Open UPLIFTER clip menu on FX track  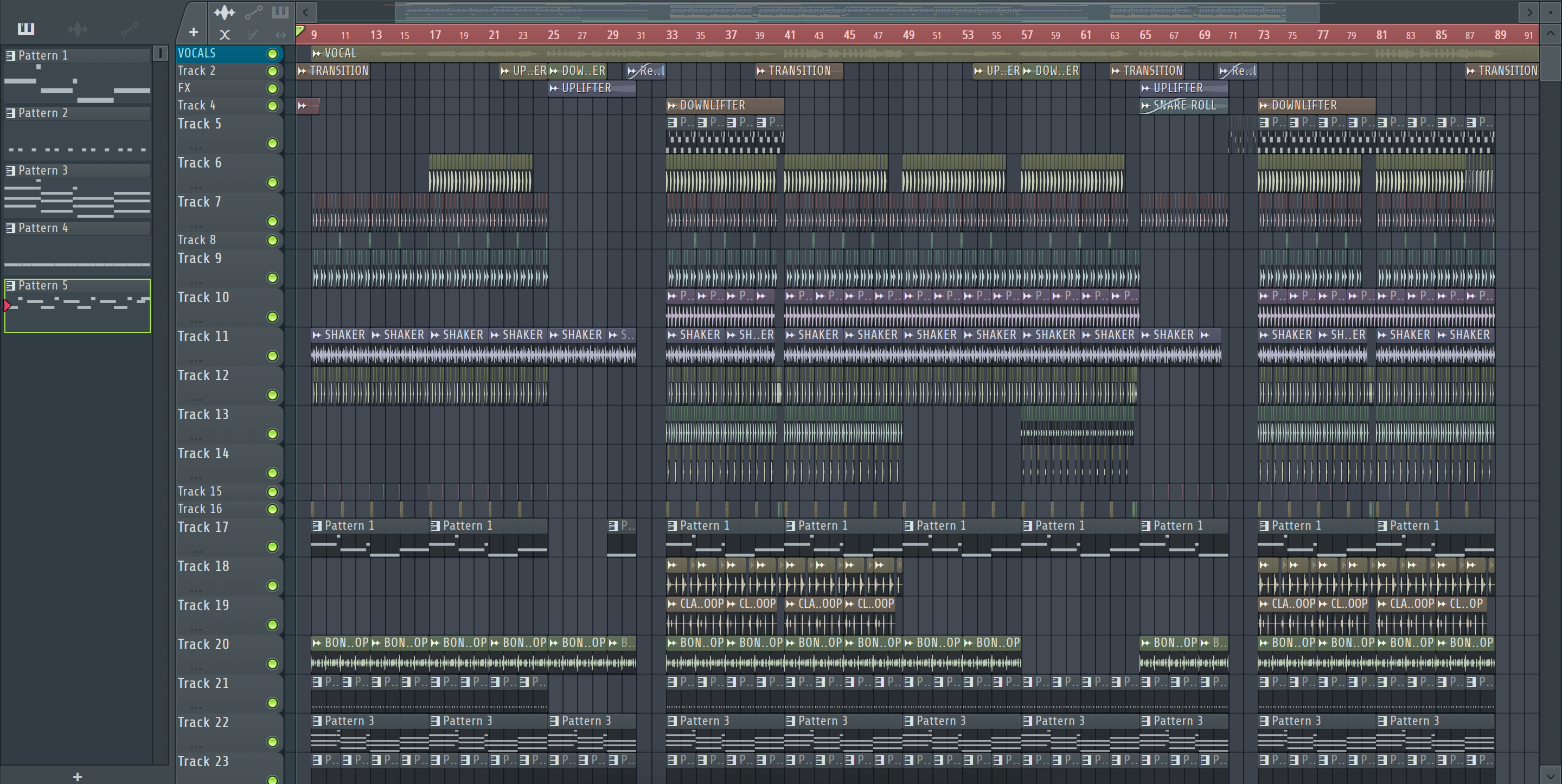(554, 88)
